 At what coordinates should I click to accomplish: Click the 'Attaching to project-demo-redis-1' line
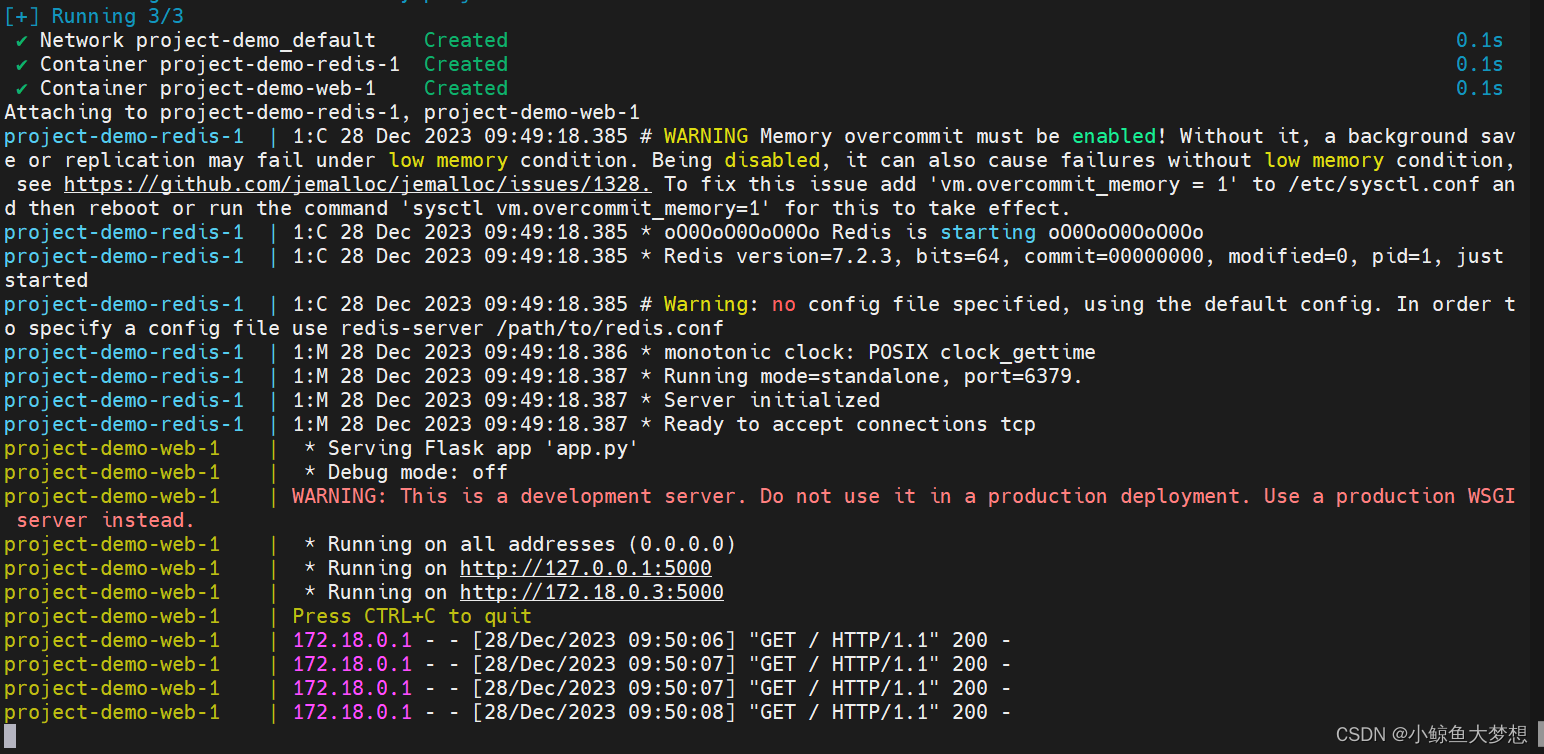322,112
